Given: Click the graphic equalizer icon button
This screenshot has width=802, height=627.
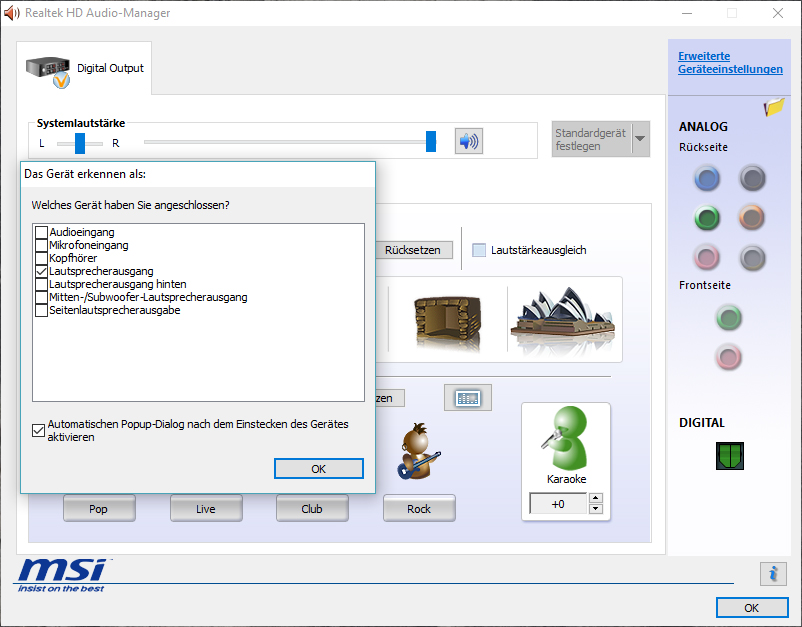Looking at the screenshot, I should pyautogui.click(x=467, y=398).
